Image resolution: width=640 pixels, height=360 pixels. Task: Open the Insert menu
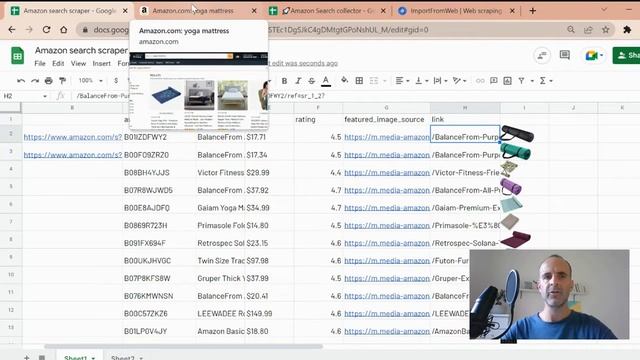(101, 64)
